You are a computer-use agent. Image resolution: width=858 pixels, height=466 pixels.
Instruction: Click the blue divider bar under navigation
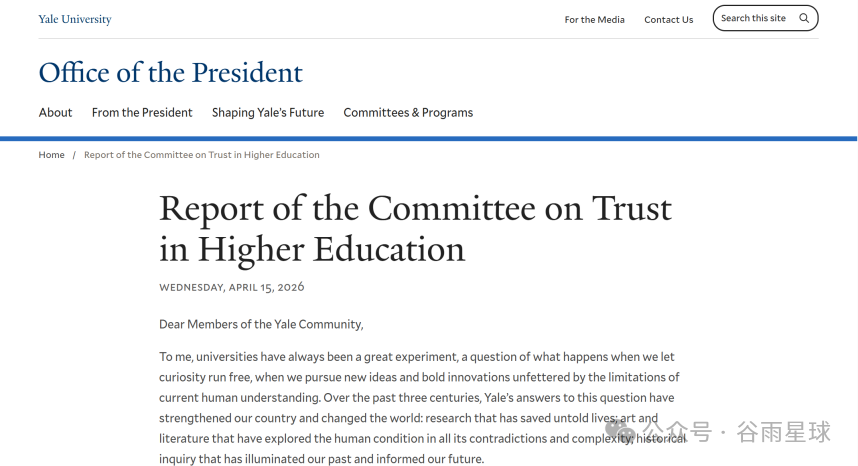coord(428,138)
